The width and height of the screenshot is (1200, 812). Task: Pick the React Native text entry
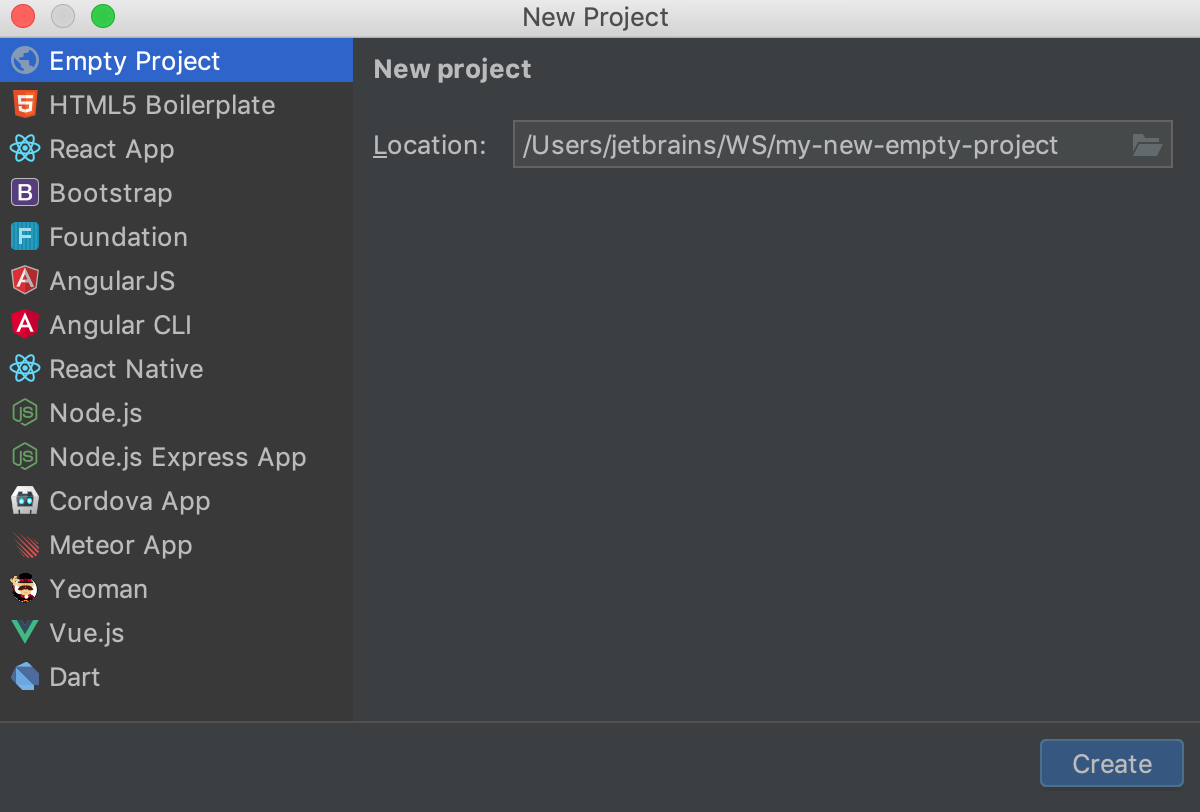pos(126,369)
